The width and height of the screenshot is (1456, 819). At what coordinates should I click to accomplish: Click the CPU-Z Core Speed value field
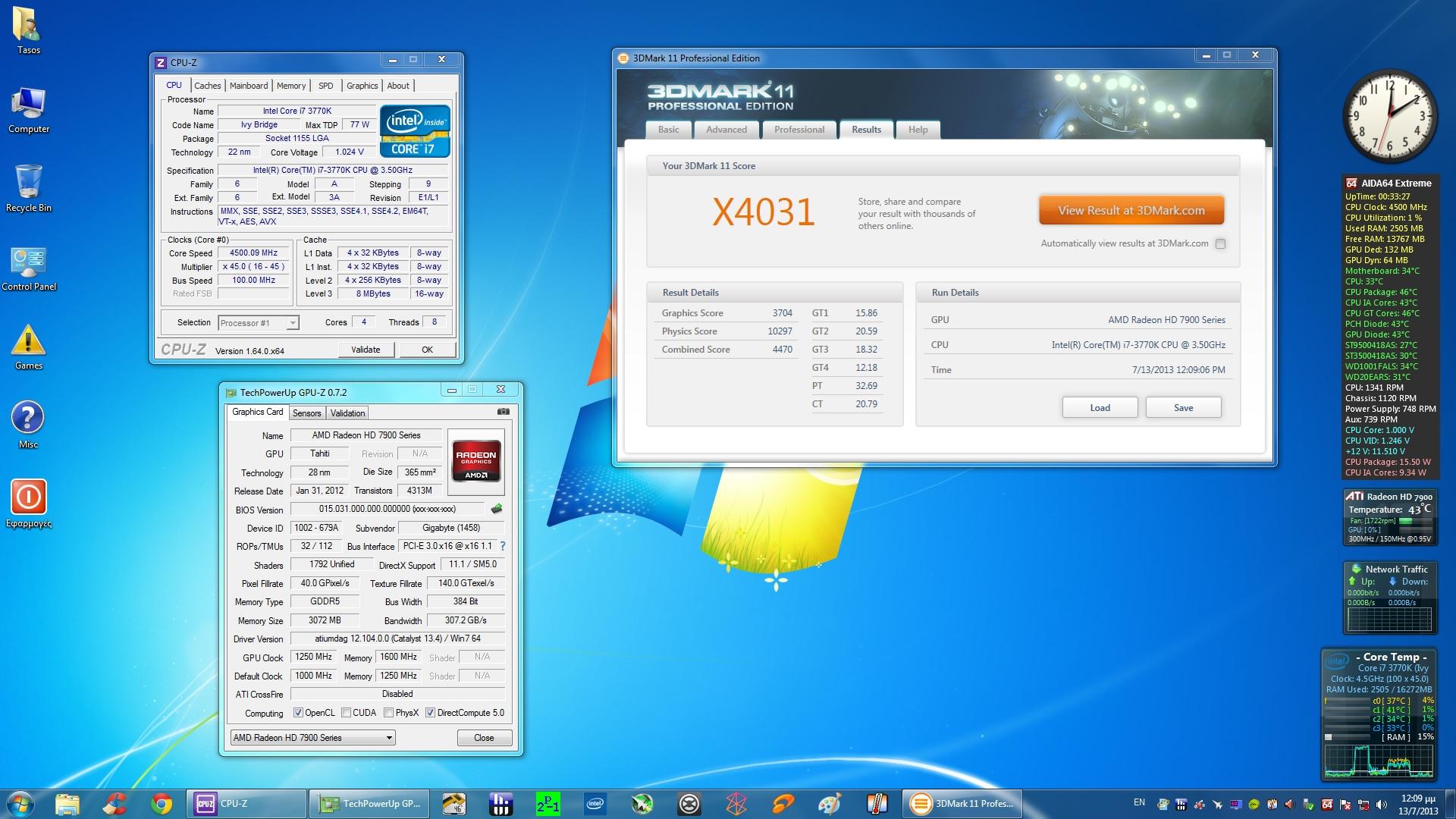coord(254,253)
